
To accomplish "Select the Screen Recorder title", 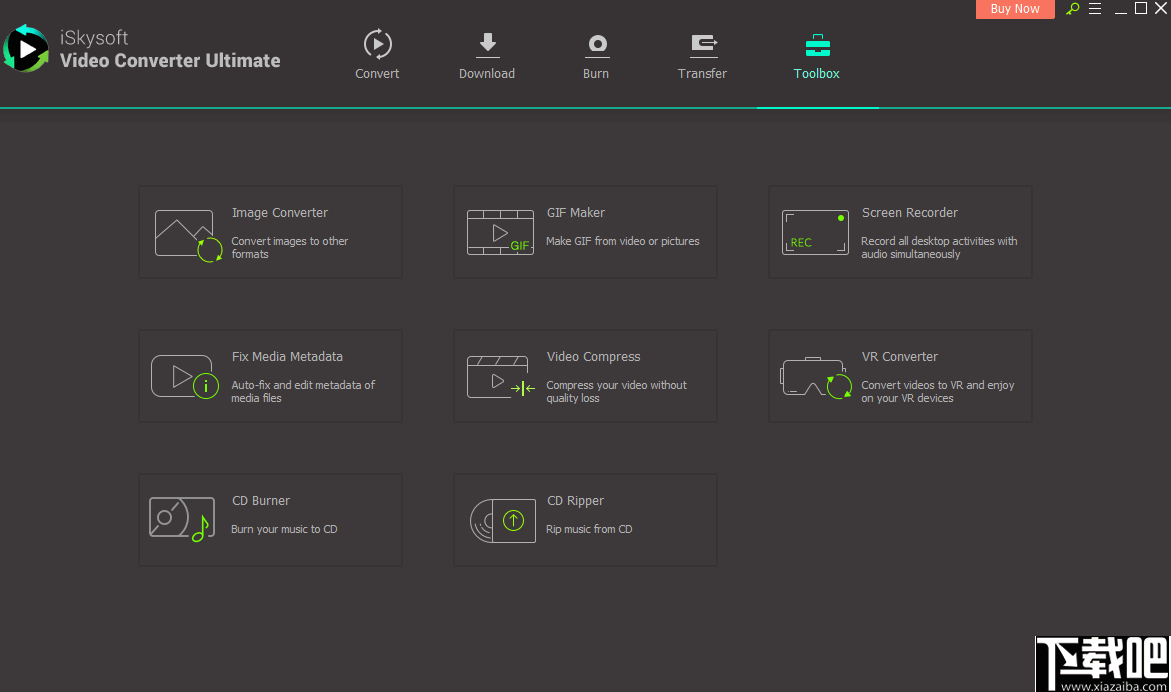I will (x=910, y=213).
